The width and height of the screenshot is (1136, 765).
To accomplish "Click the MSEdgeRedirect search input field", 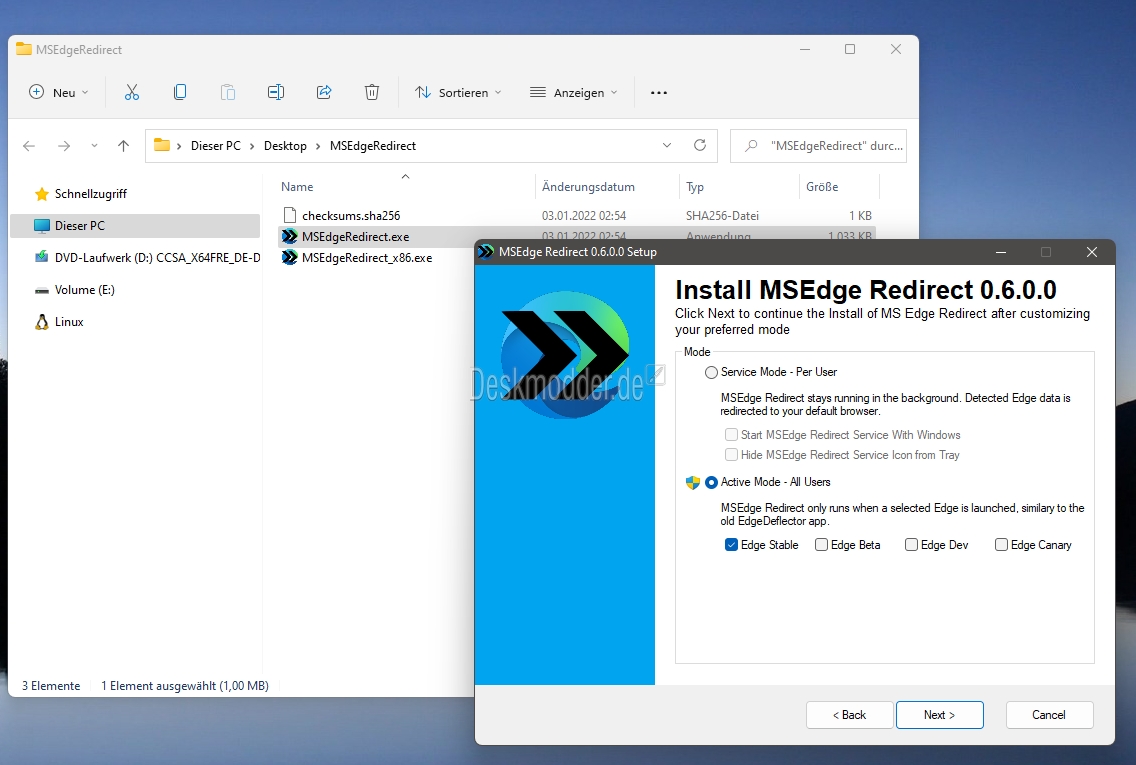I will (x=819, y=146).
